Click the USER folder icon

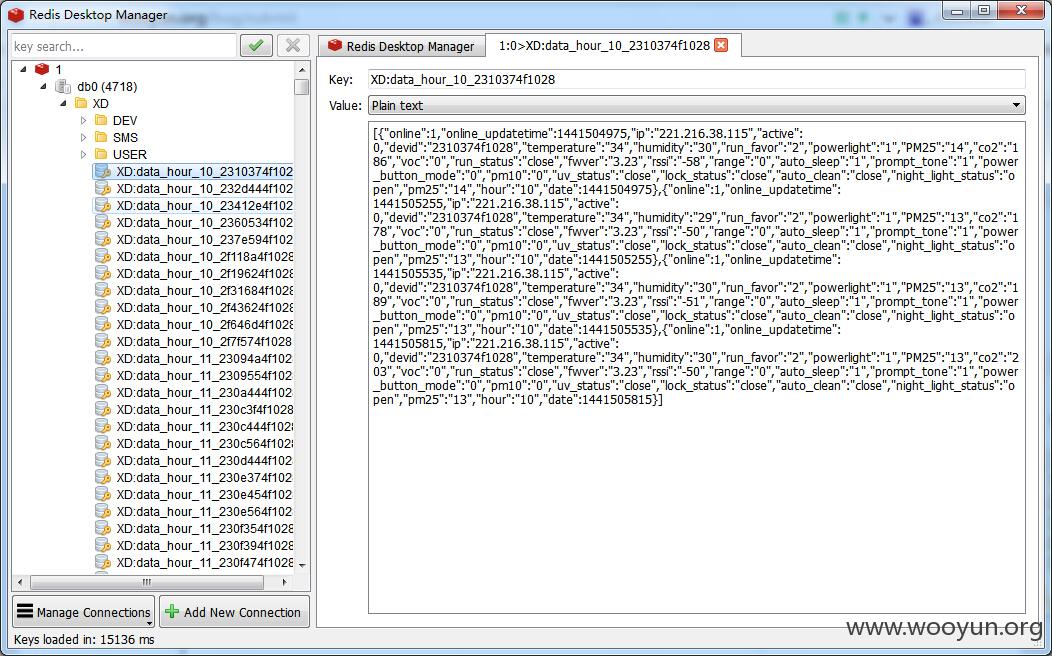(x=101, y=154)
